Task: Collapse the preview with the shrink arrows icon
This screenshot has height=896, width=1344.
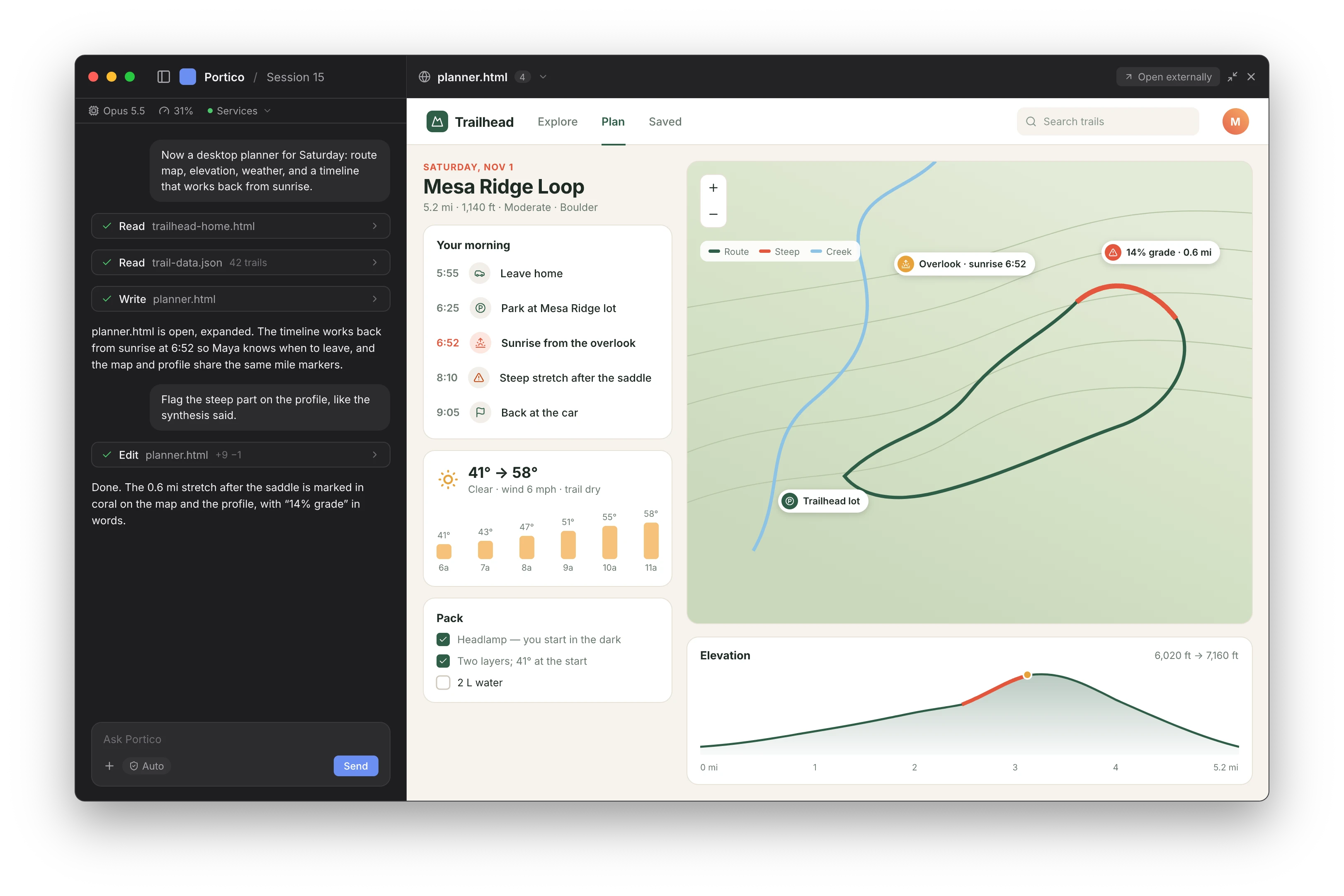Action: coord(1232,77)
